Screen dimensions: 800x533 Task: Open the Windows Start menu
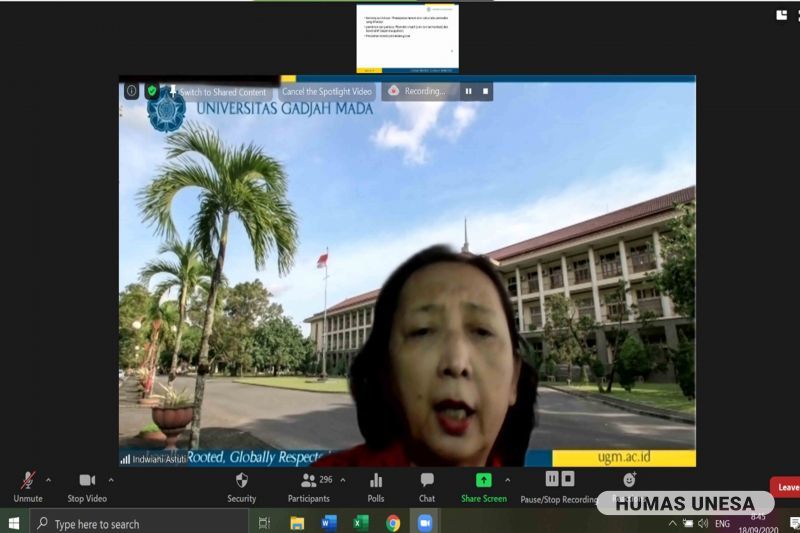14,523
